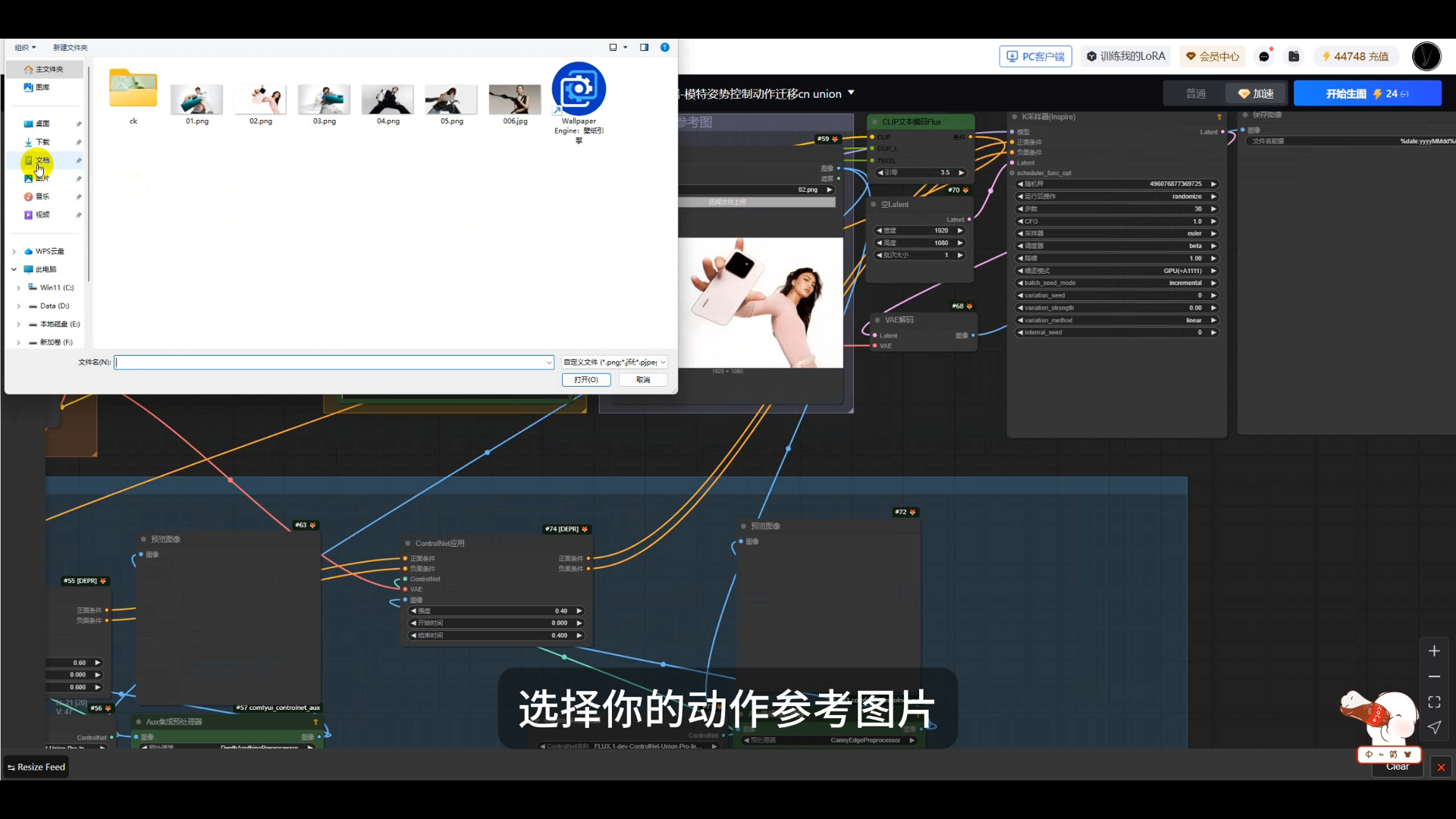
Task: Open the chat notifications bubble icon
Action: pyautogui.click(x=1265, y=56)
